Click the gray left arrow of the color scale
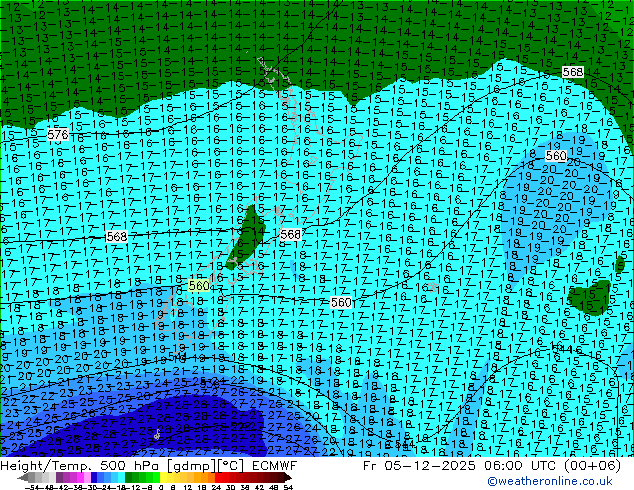The width and height of the screenshot is (634, 490). pos(23,477)
